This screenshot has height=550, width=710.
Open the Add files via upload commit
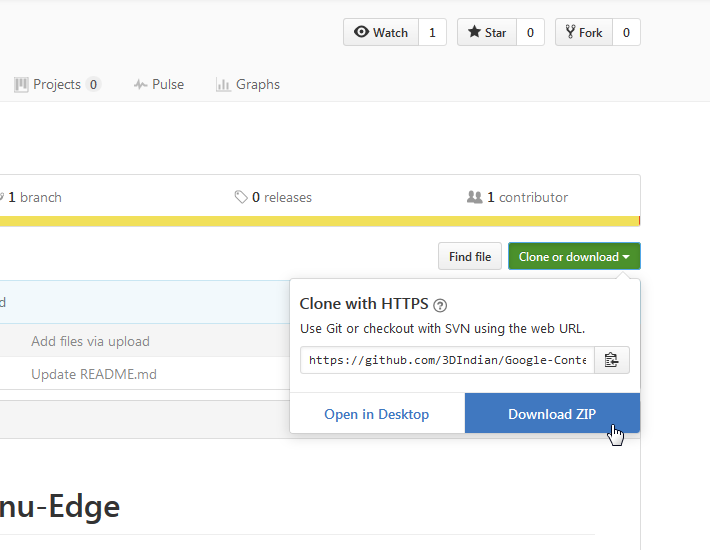(90, 341)
